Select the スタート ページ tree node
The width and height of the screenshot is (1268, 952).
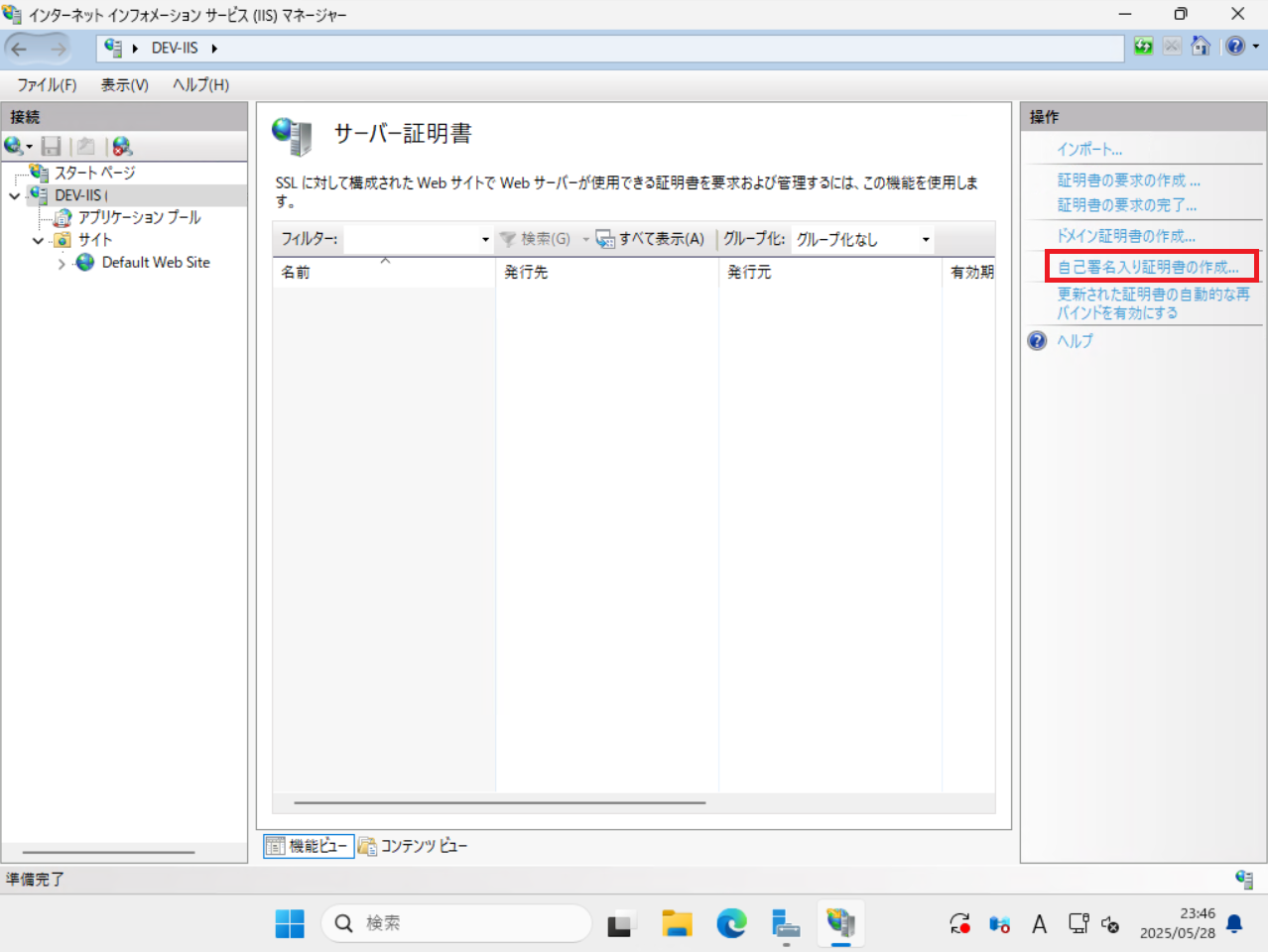pyautogui.click(x=94, y=173)
